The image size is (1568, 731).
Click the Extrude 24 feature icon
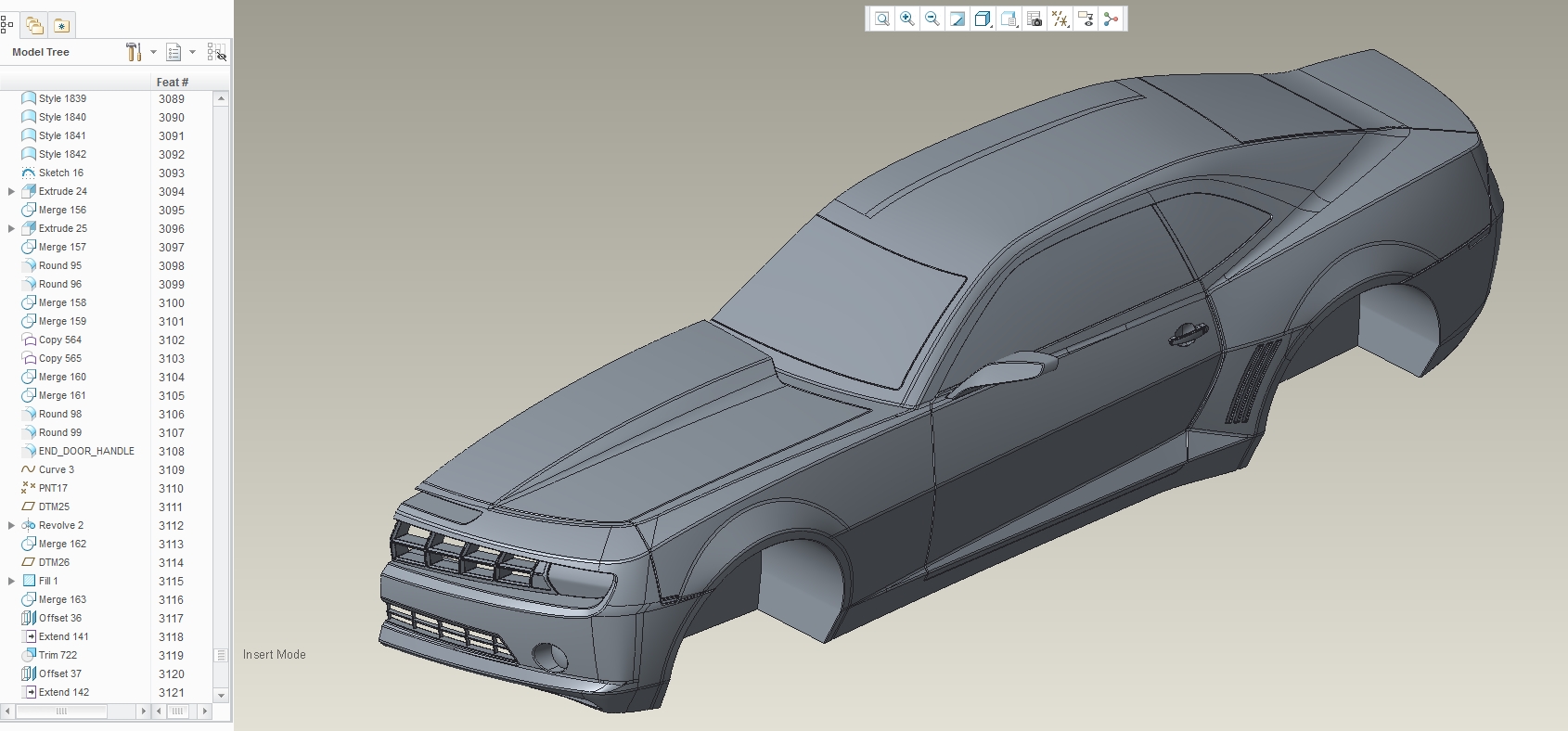[29, 191]
